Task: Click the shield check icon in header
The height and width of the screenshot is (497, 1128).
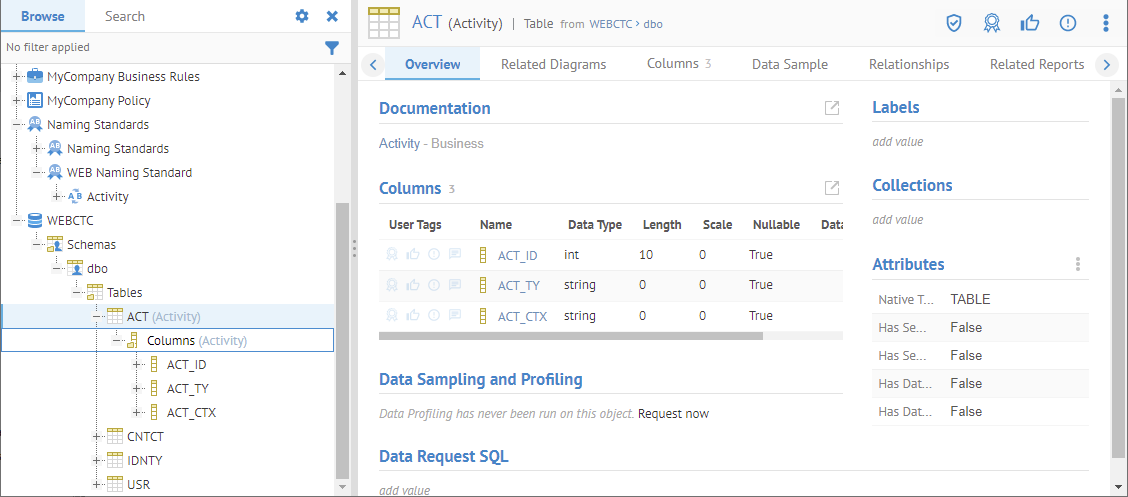Action: (x=954, y=23)
